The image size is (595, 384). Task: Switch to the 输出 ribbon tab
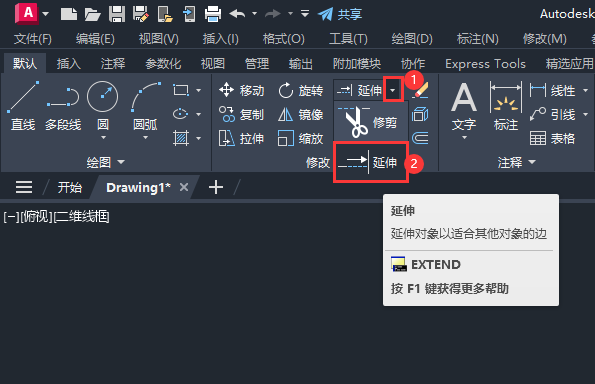pyautogui.click(x=301, y=63)
